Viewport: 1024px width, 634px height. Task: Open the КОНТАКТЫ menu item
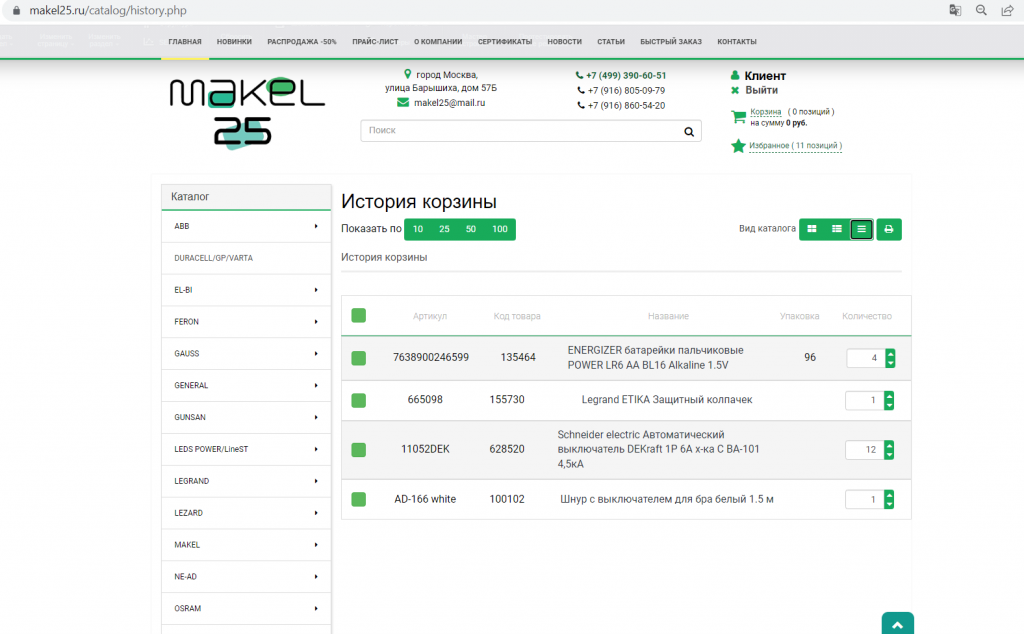point(737,42)
